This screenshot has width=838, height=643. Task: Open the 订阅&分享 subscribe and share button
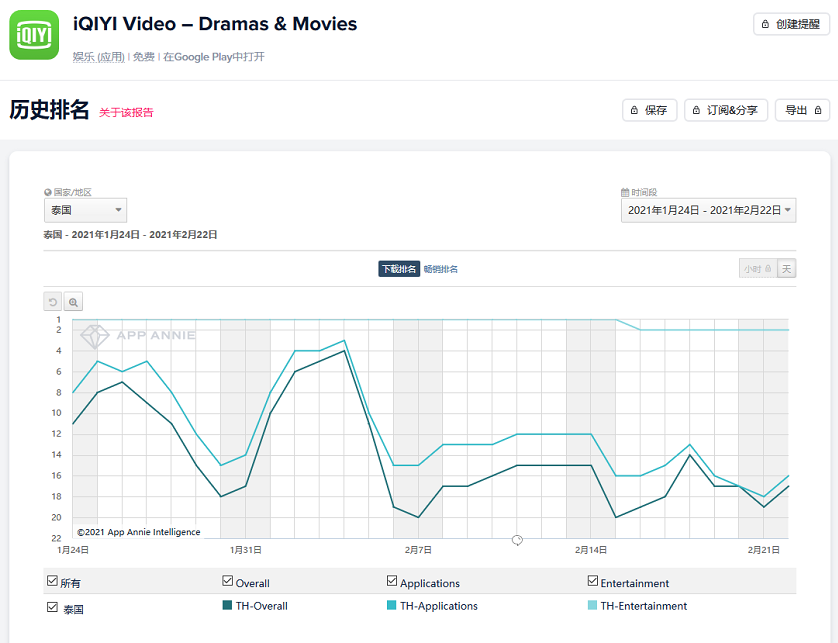click(x=725, y=110)
